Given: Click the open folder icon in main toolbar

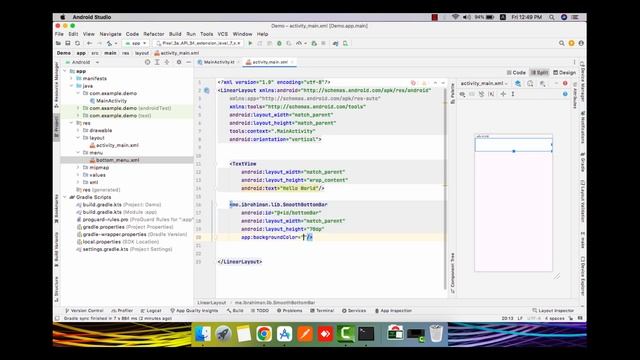Looking at the screenshot, I should [x=58, y=43].
